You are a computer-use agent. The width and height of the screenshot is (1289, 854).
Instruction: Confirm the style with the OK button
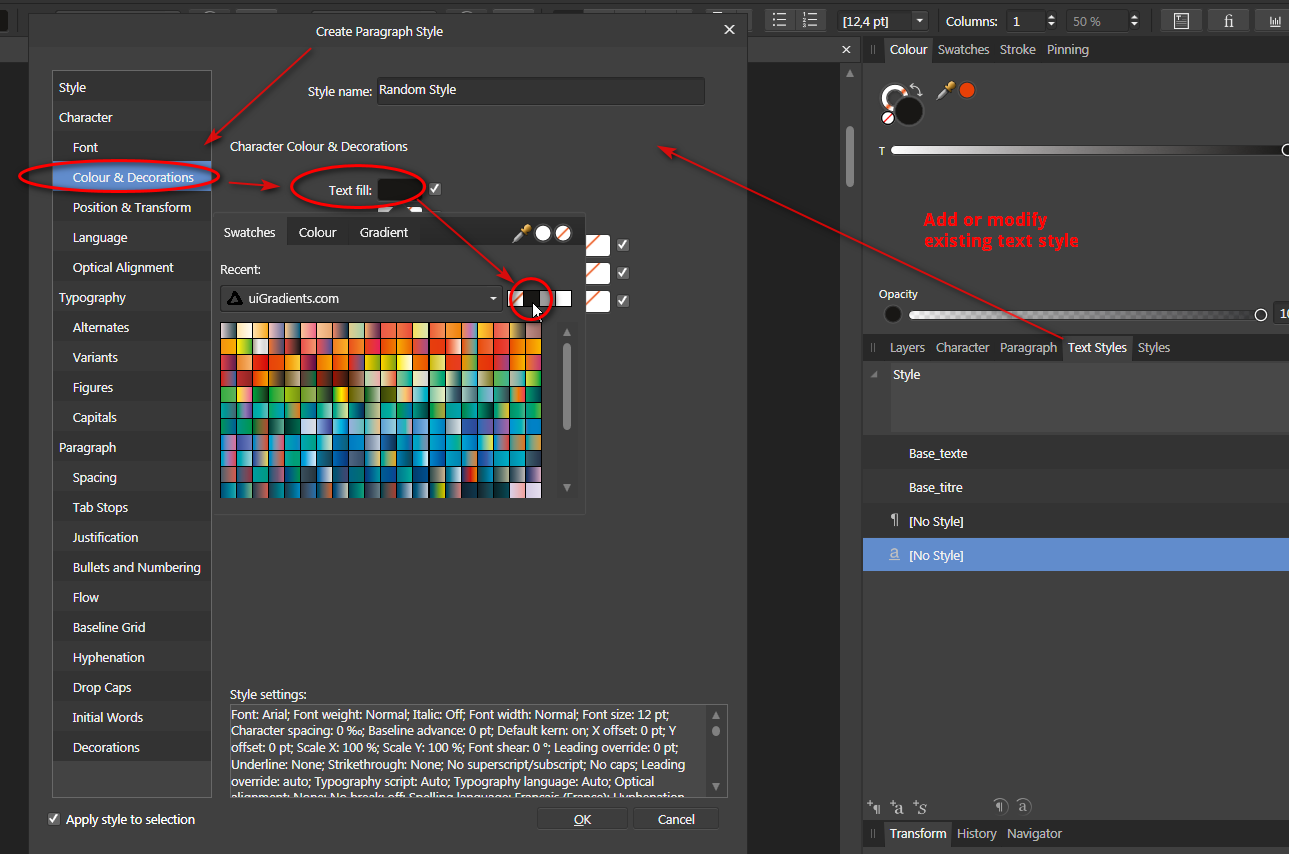[x=582, y=818]
